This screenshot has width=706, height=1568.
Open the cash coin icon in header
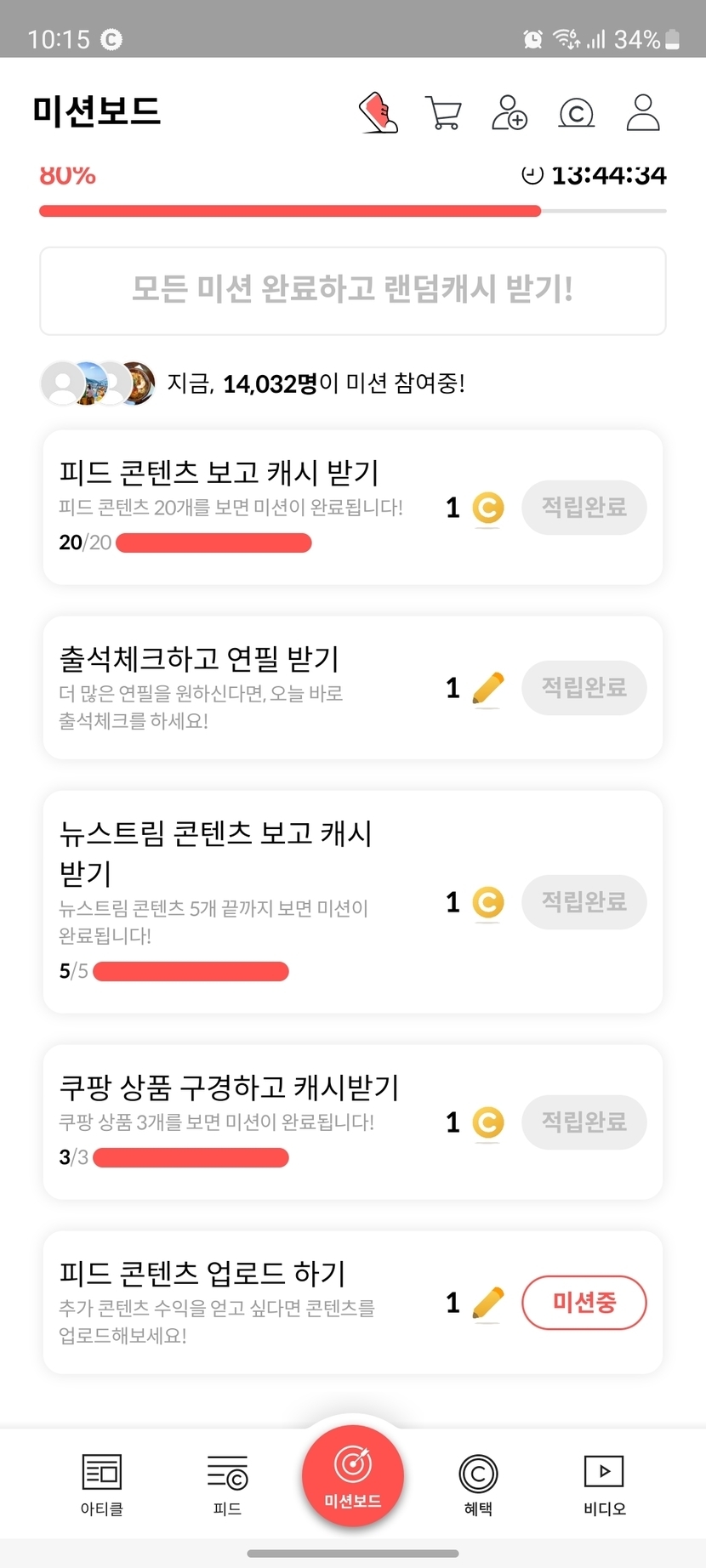576,113
